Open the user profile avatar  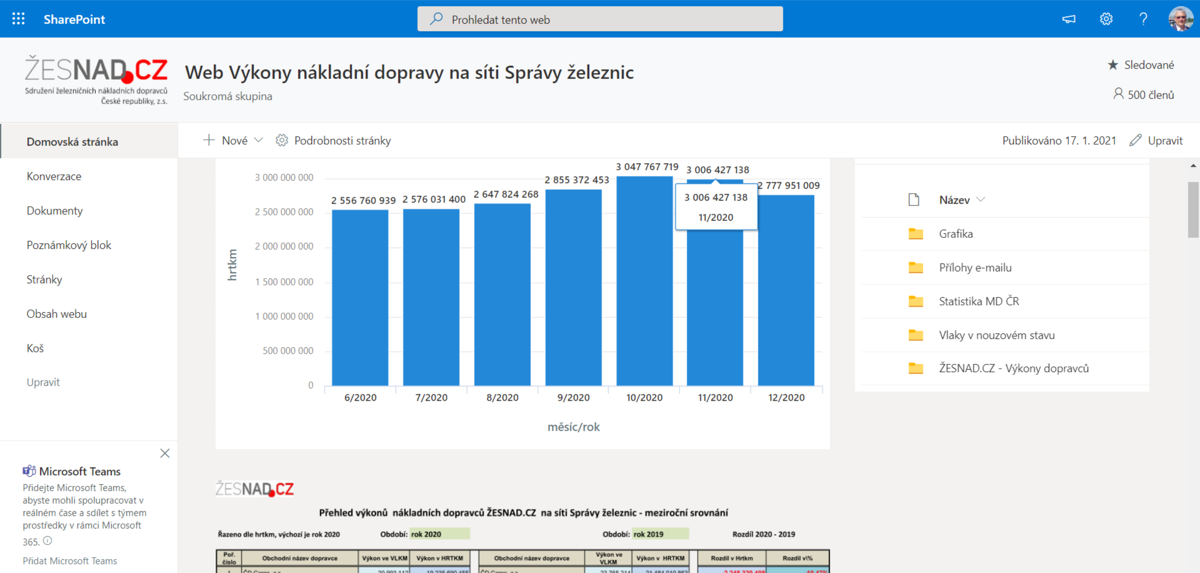(1180, 19)
